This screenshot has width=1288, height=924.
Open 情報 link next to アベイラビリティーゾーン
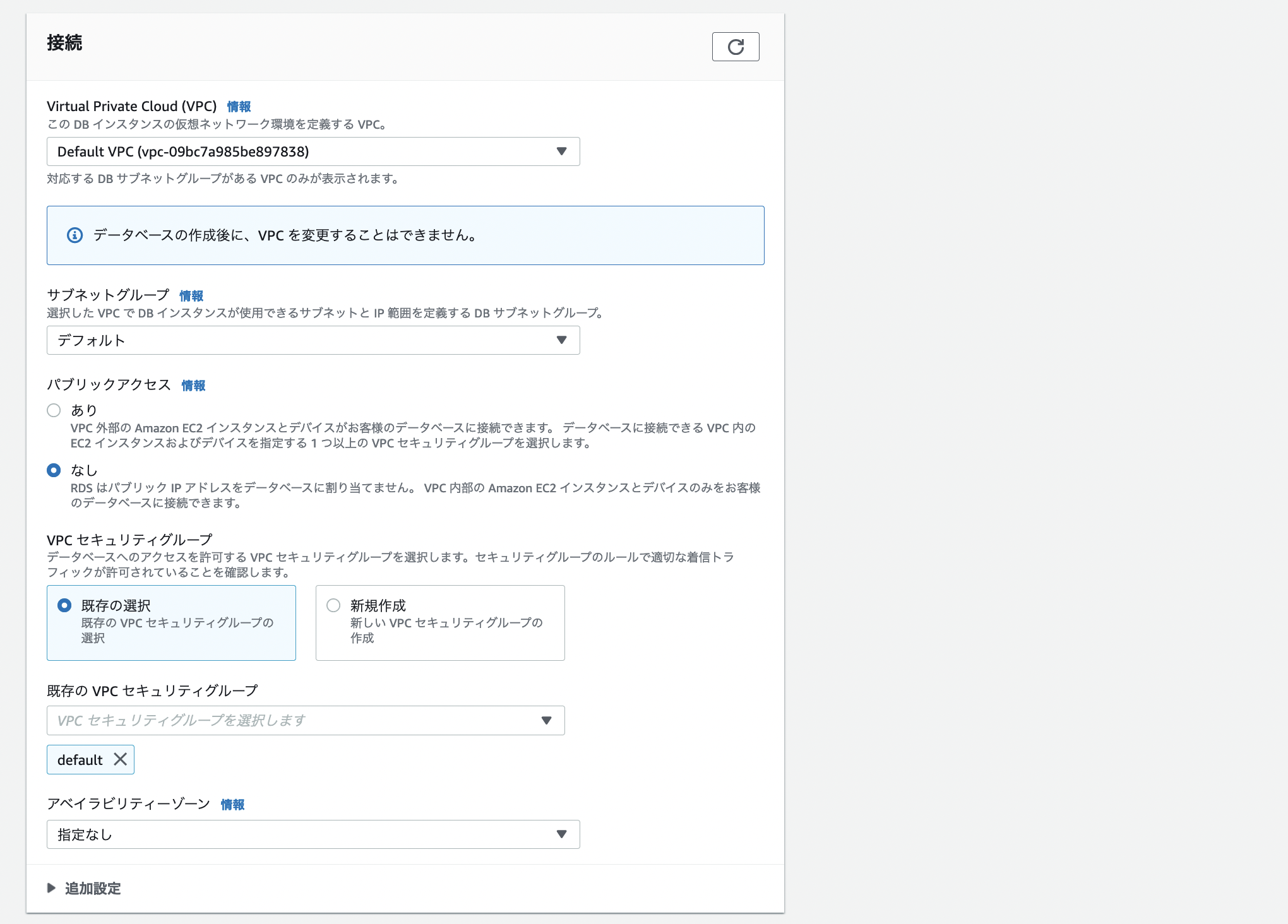pos(232,805)
